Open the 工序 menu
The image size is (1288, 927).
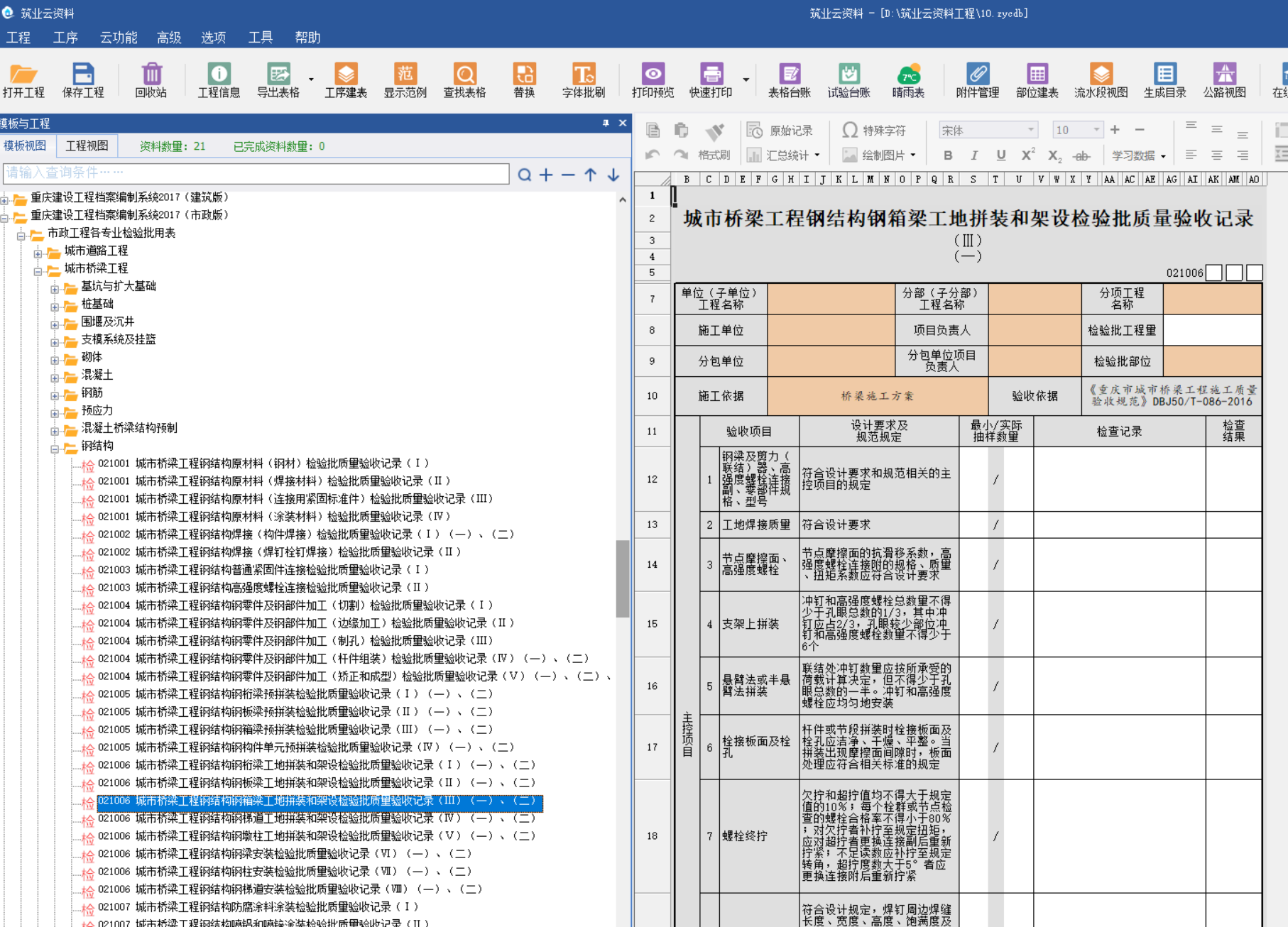pos(65,37)
